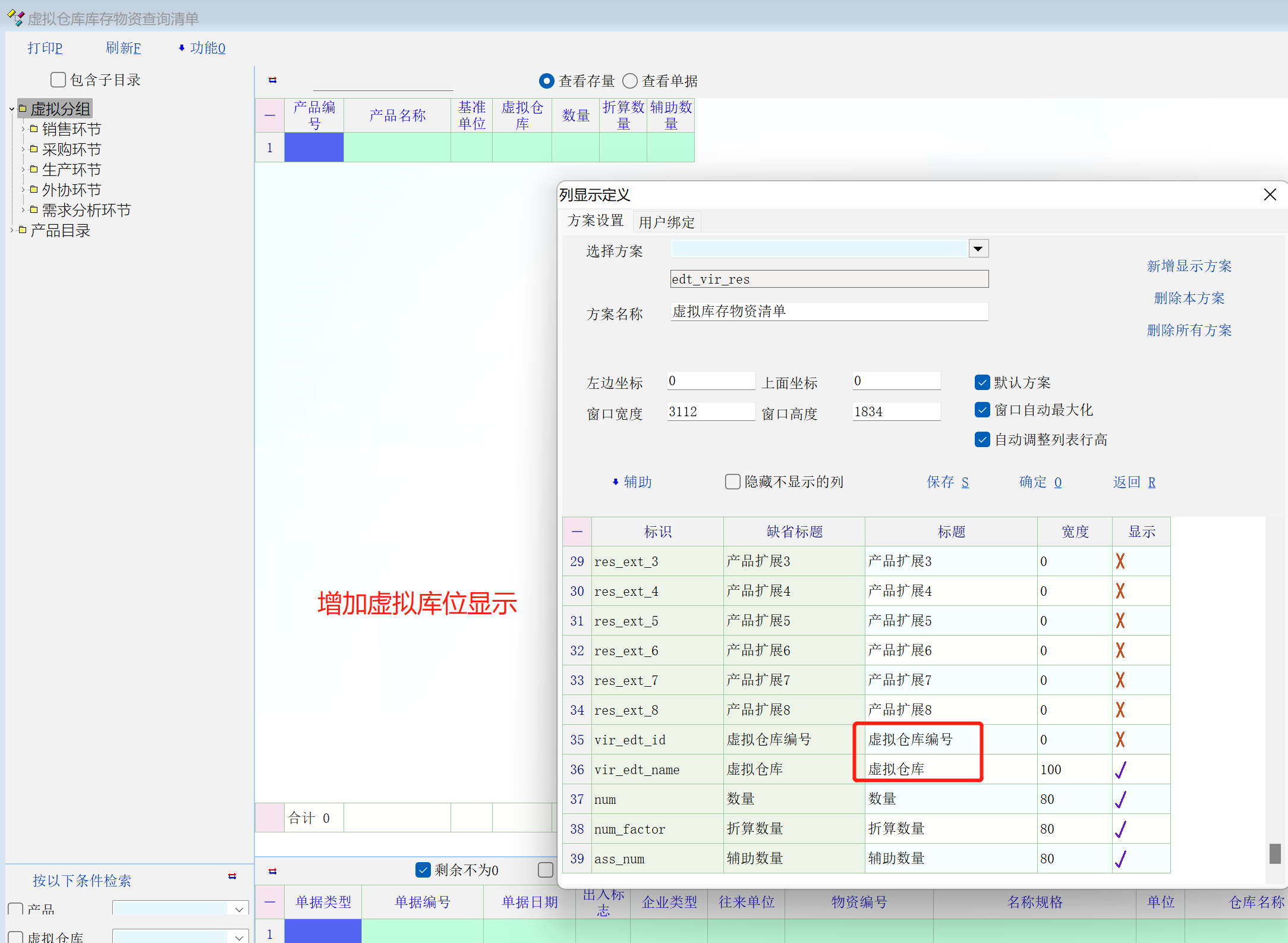Switch to the 用户绑定 tab

coord(666,222)
